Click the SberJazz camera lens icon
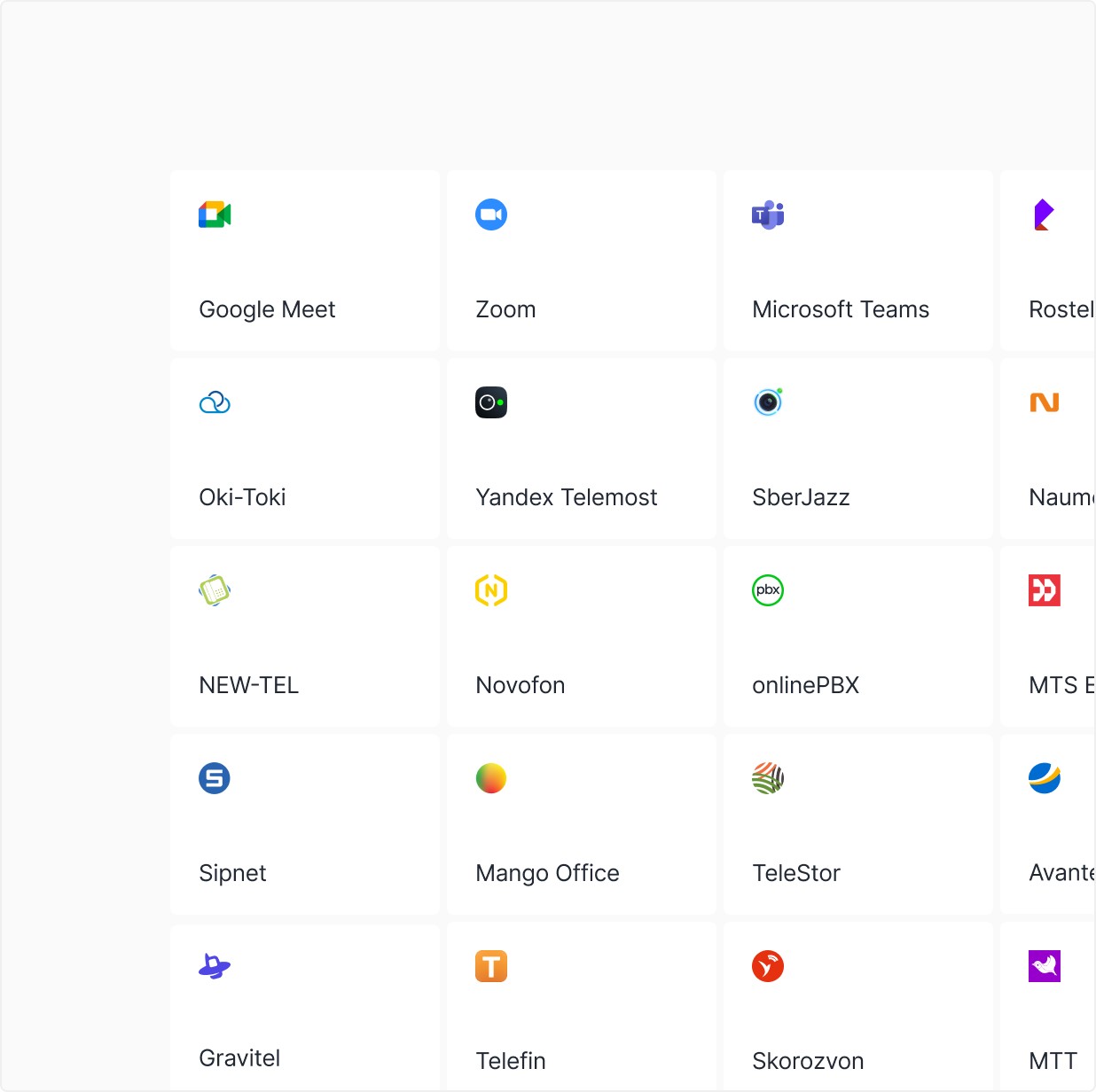The image size is (1096, 1092). 768,402
